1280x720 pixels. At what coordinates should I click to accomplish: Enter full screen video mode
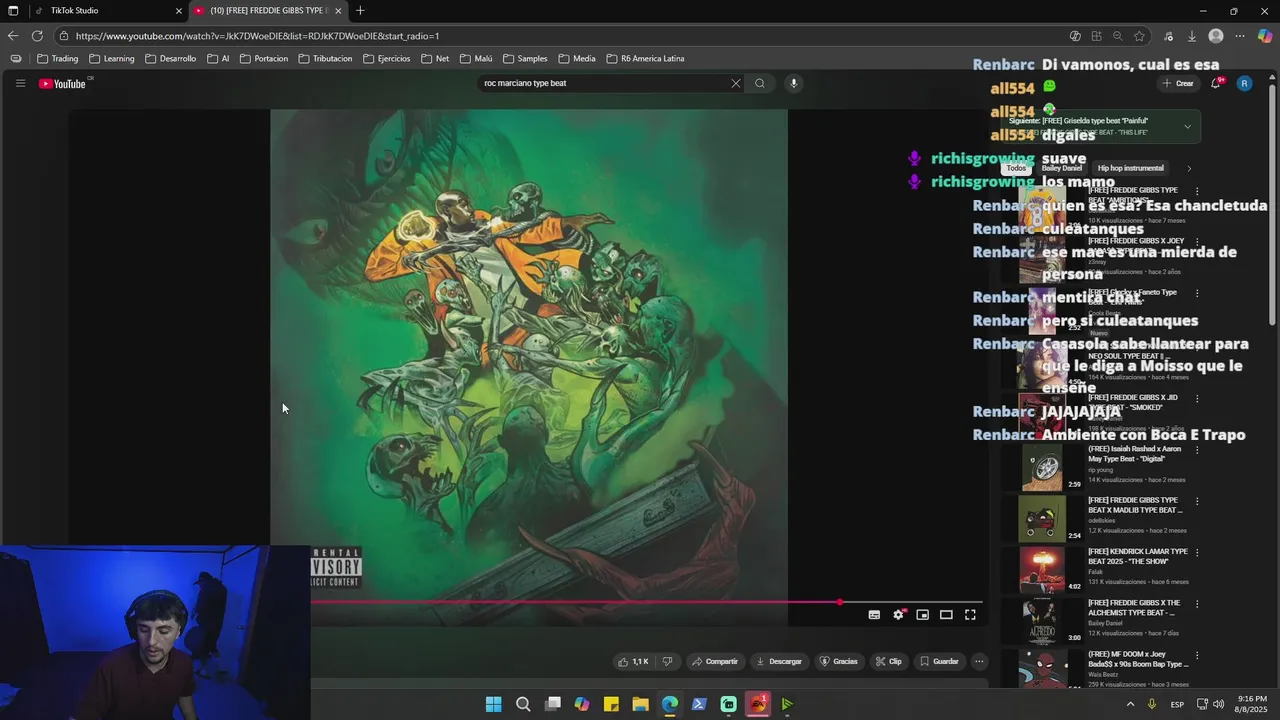click(x=970, y=615)
